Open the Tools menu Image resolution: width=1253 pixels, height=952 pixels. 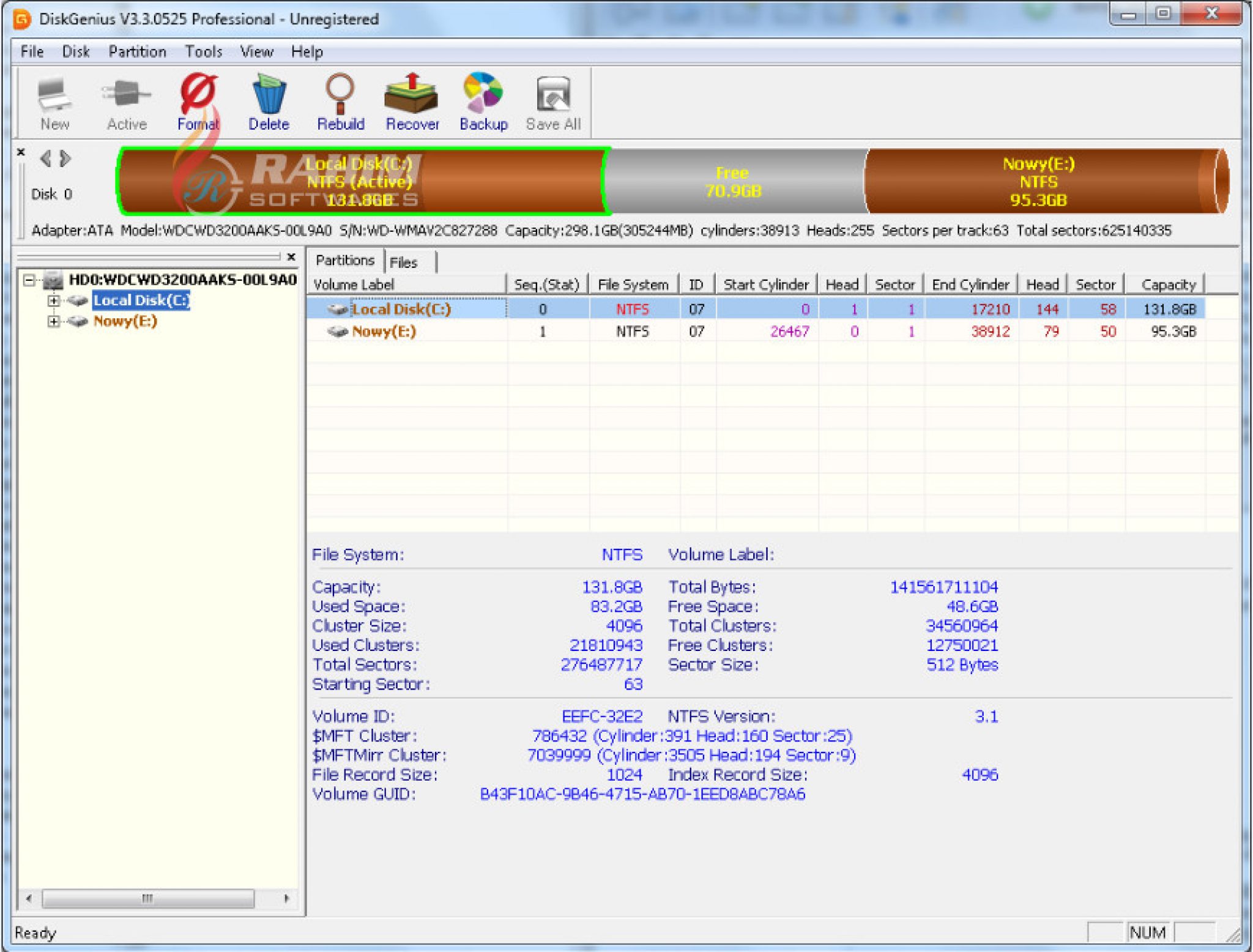[204, 51]
